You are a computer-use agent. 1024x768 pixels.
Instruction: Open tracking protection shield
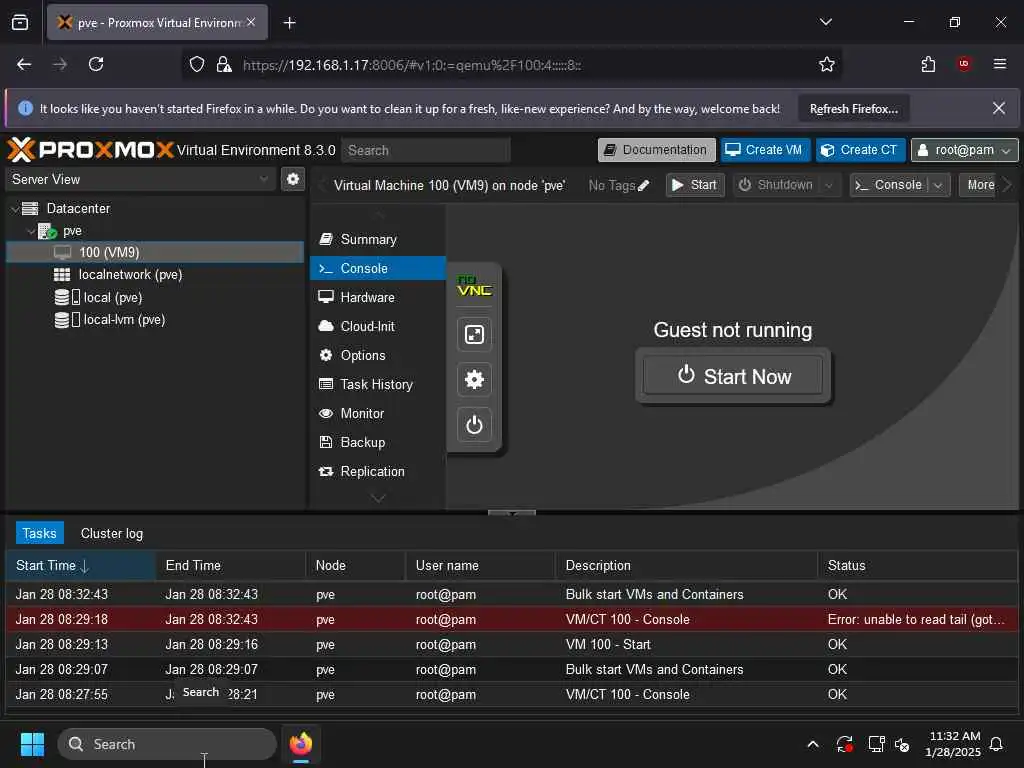point(197,64)
